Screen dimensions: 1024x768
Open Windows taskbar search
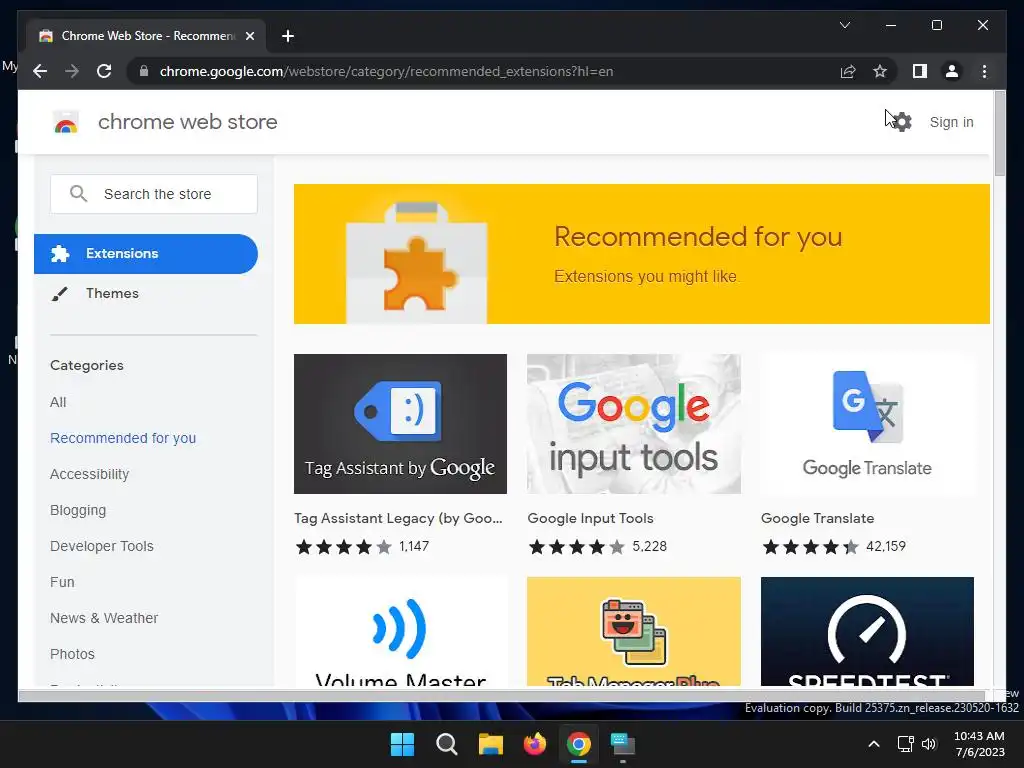447,744
